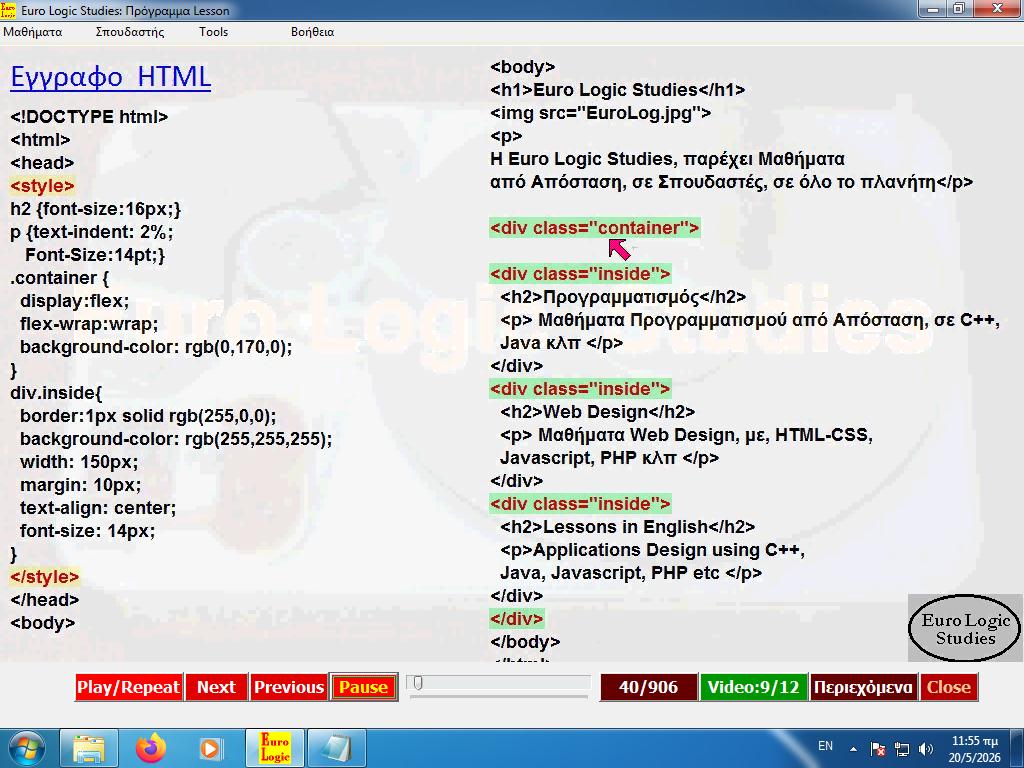This screenshot has height=768, width=1024.
Task: Open the notepad-like taskbar app icon
Action: 336,748
